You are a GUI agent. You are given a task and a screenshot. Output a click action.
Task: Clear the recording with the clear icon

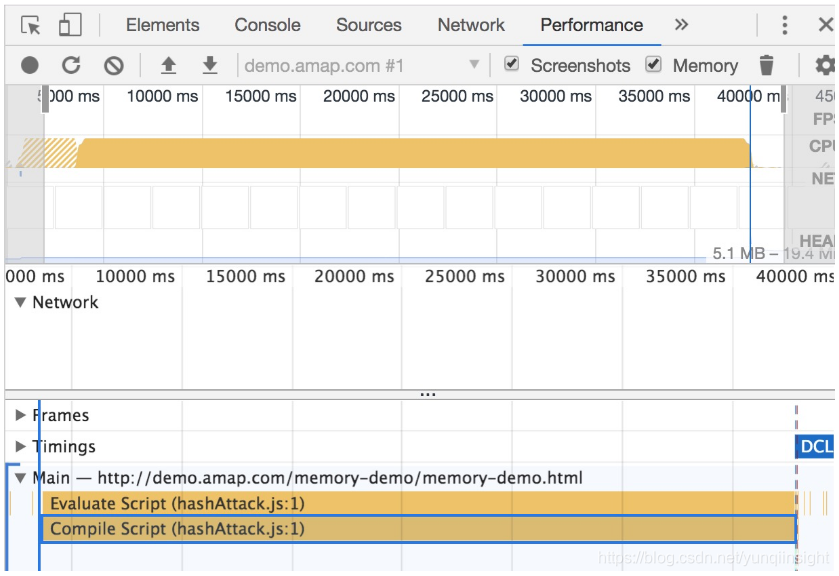[x=113, y=66]
